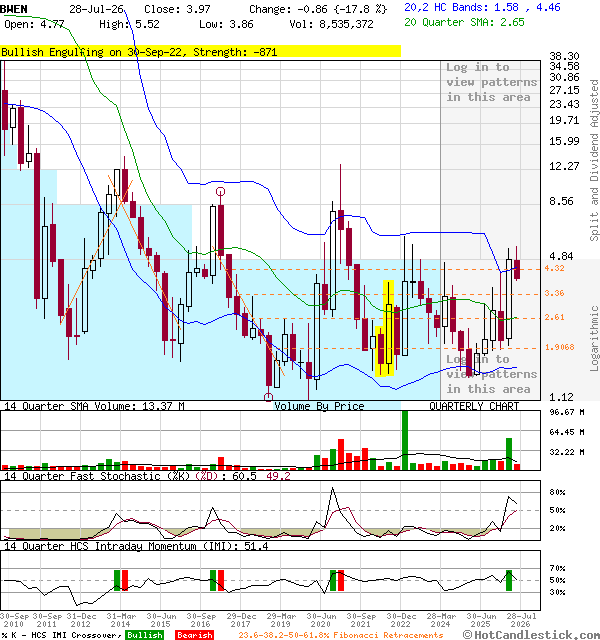Click the 2020 green-red IMI crossover marker

[337, 580]
